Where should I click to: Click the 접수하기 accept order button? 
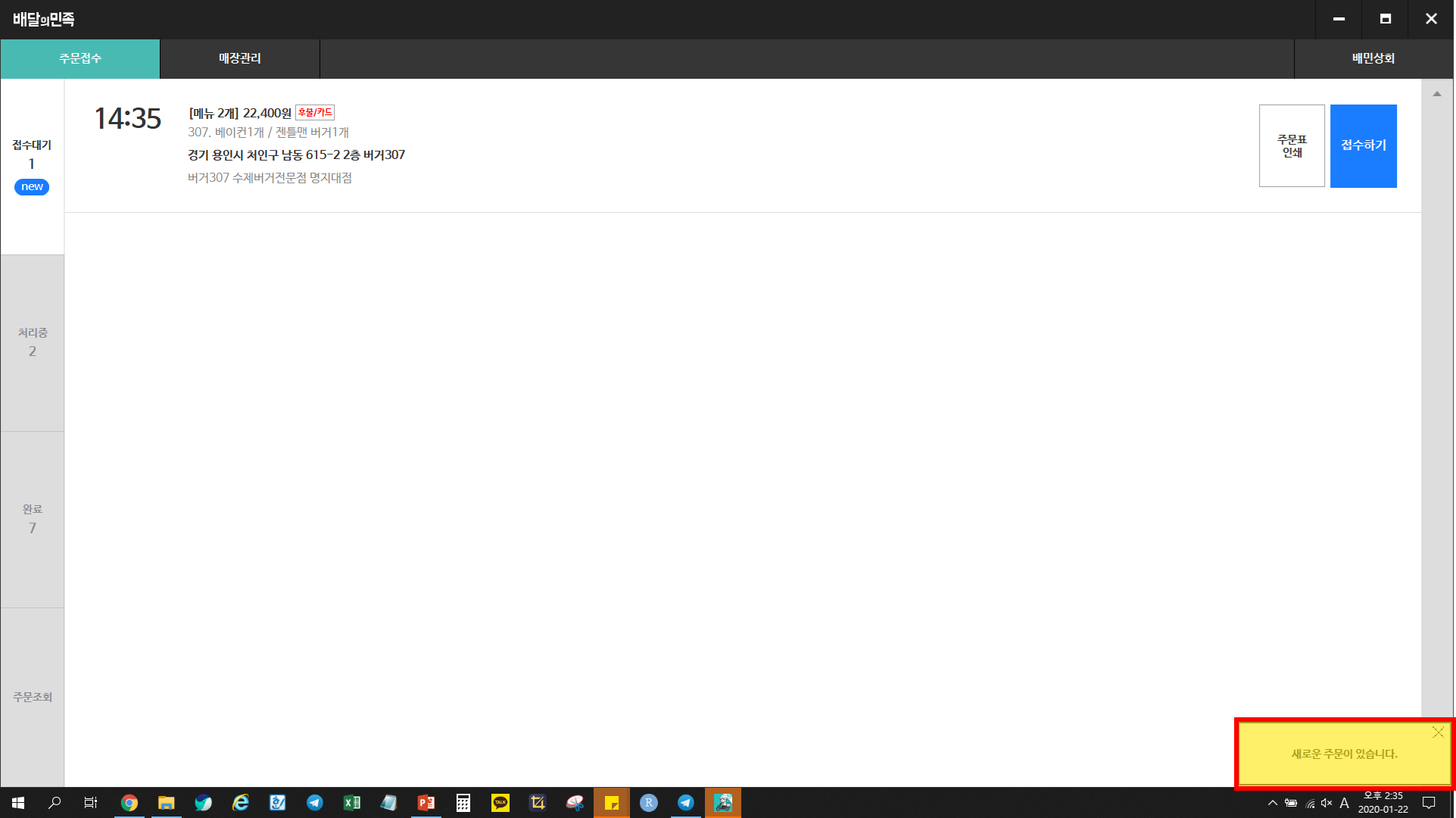(1363, 145)
